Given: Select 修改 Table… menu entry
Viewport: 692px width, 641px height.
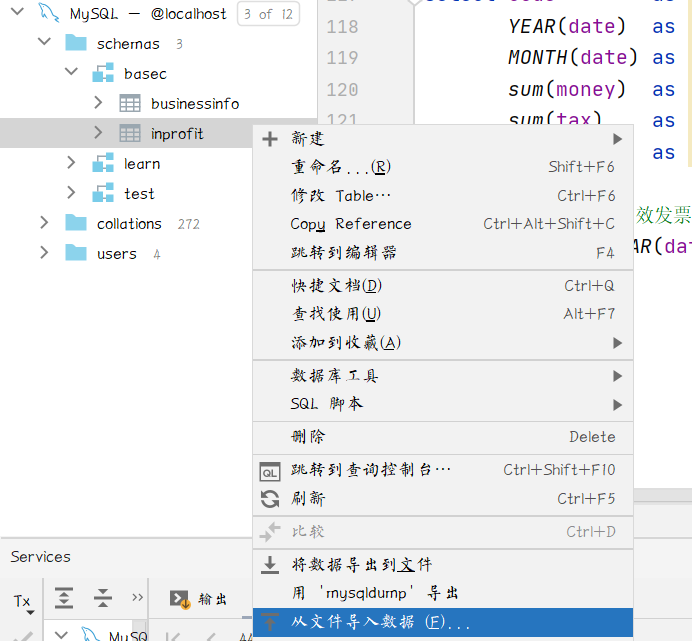Looking at the screenshot, I should (443, 196).
